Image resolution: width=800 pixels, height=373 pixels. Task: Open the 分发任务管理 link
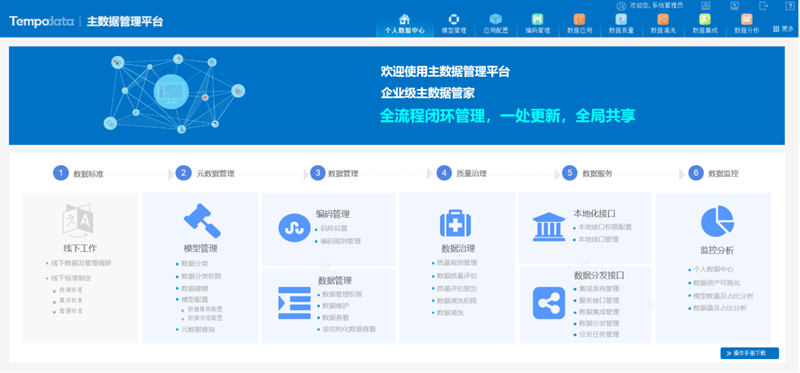[599, 335]
